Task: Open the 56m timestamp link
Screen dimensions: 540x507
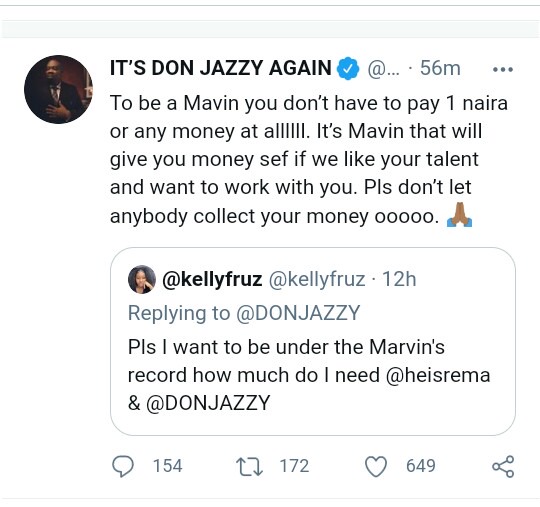Action: (440, 68)
